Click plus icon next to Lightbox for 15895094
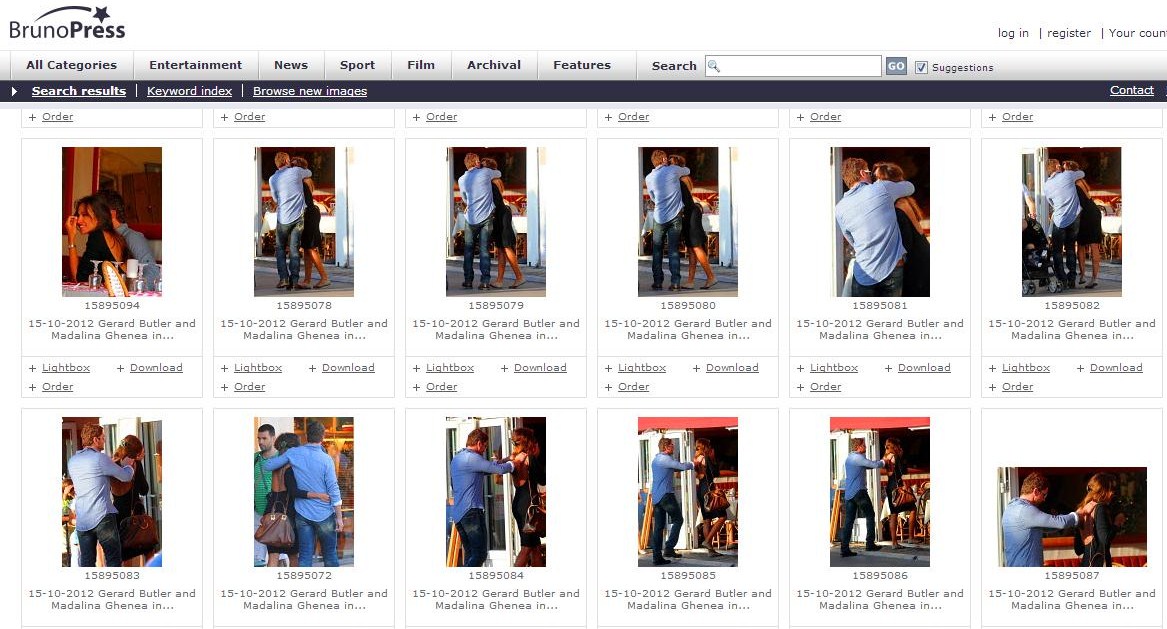Viewport: 1167px width, 629px height. click(x=32, y=368)
